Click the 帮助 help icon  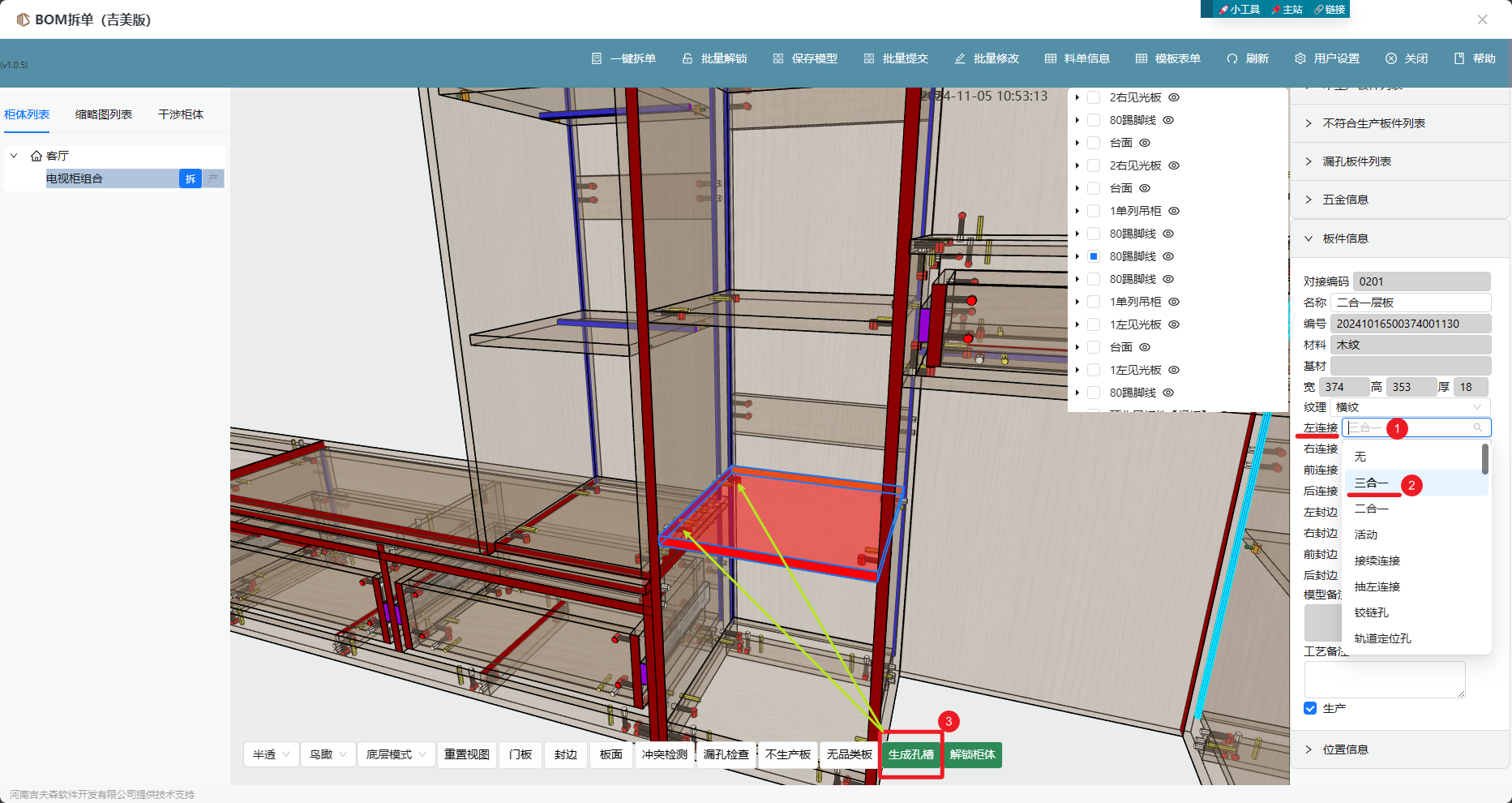click(1459, 58)
